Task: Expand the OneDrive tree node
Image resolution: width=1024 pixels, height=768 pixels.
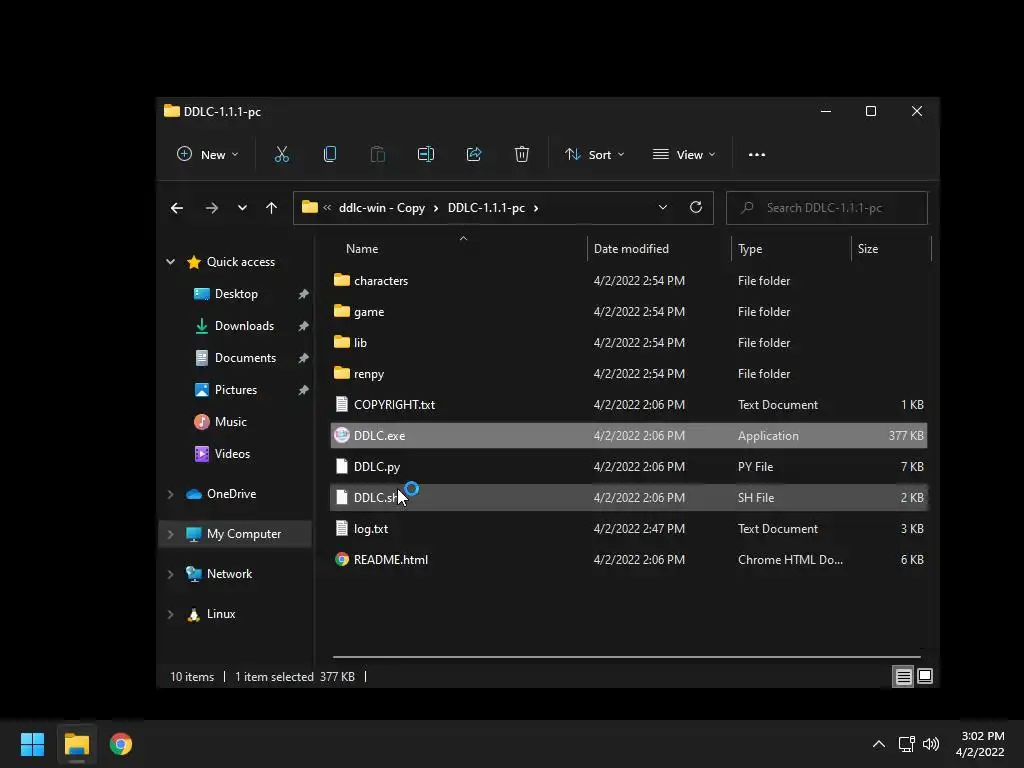Action: tap(170, 494)
